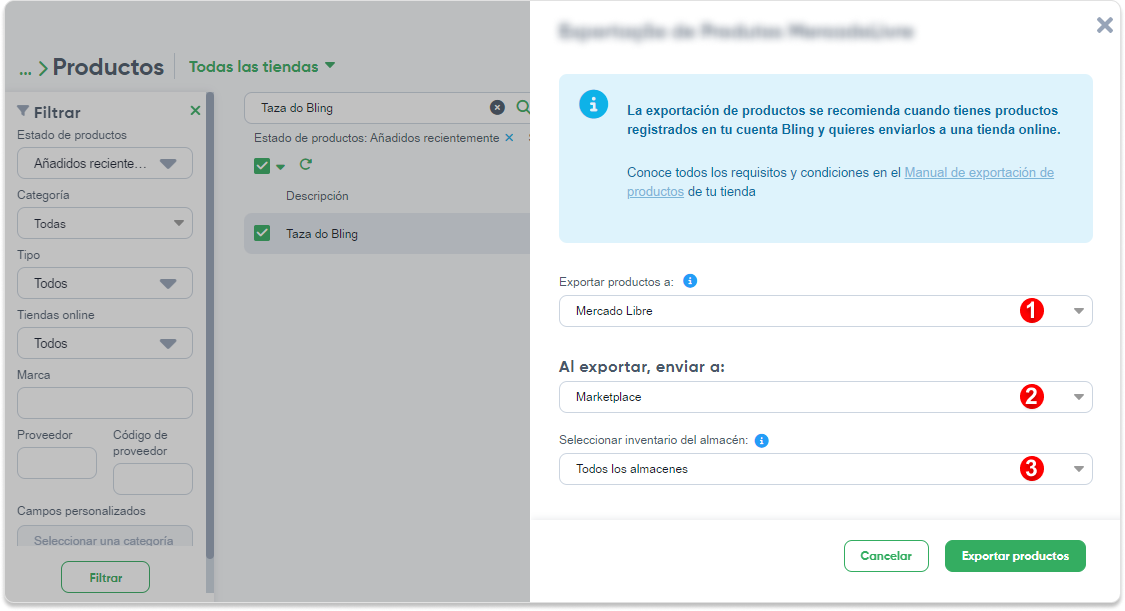Screen dimensions: 1125x611
Task: Click the Descripción column header
Action: click(x=317, y=196)
